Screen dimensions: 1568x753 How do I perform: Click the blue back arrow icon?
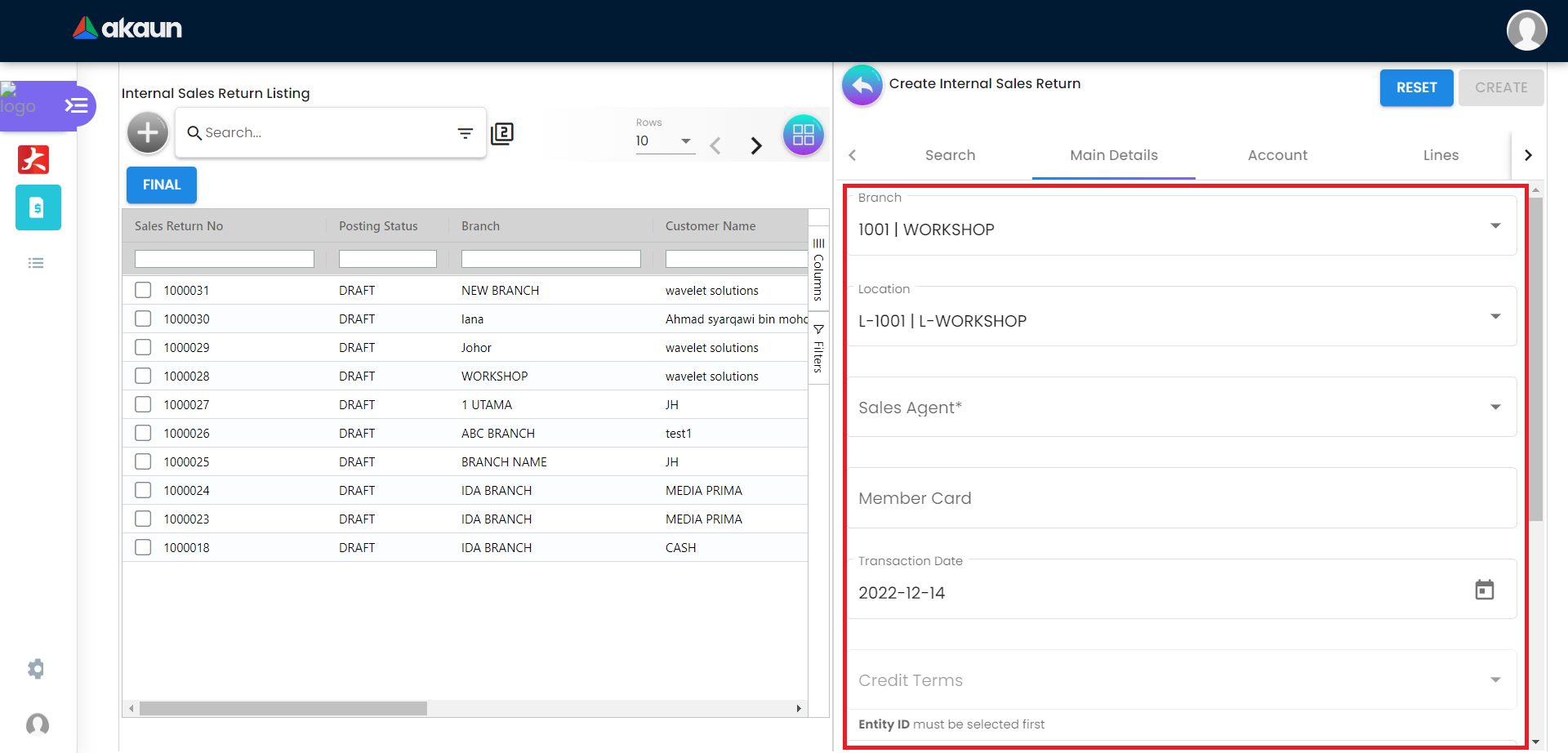(x=862, y=85)
